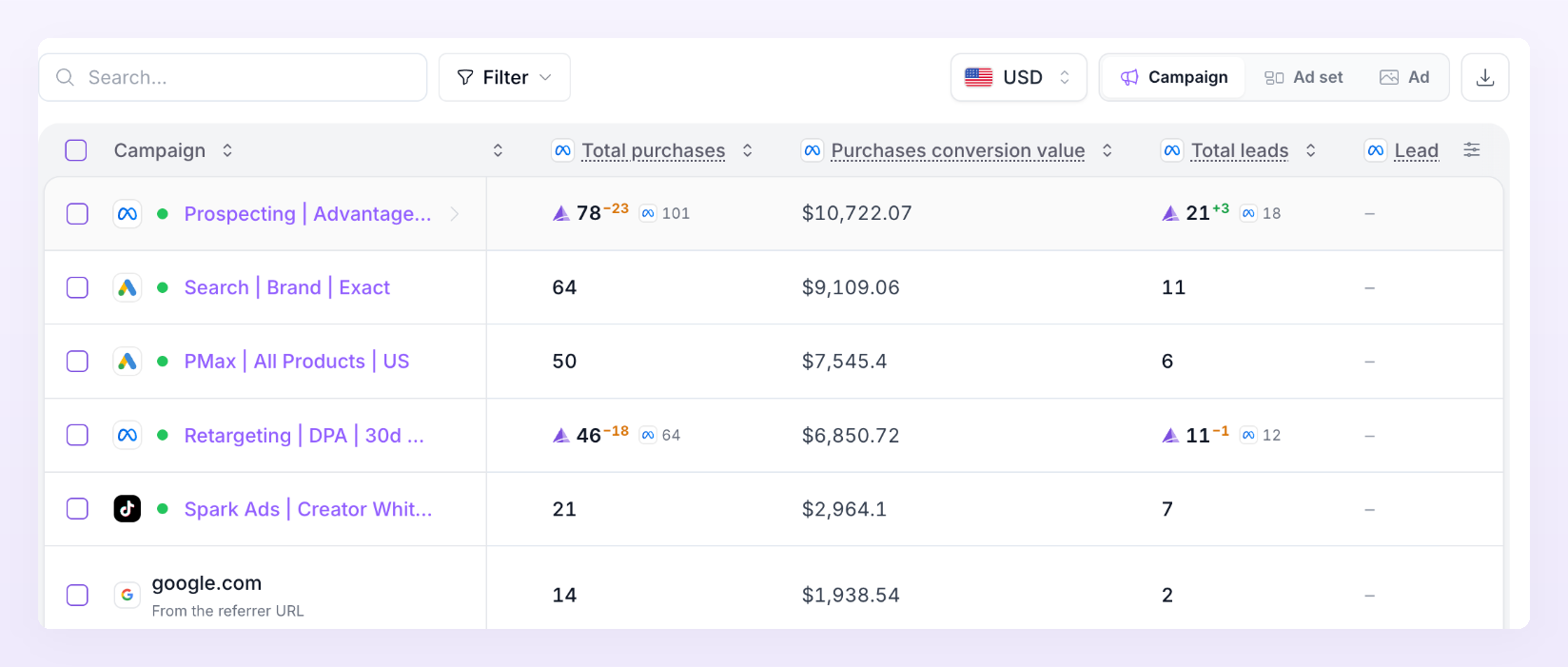Screen dimensions: 1568x667
Task: Check the PMax All Products US checkbox
Action: pyautogui.click(x=77, y=362)
